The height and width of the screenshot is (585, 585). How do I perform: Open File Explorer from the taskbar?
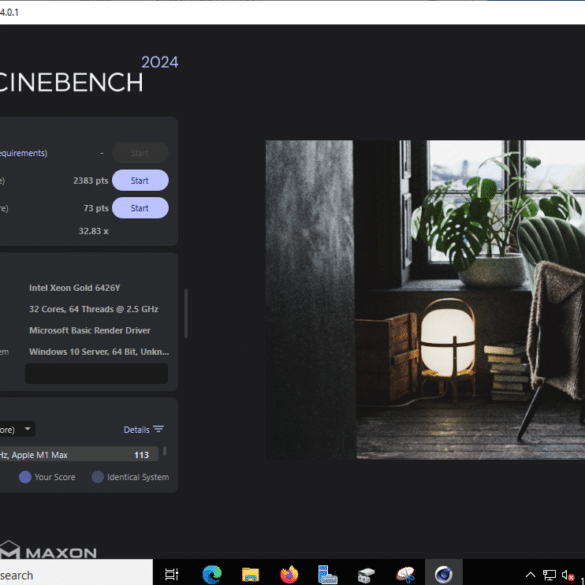click(x=250, y=575)
